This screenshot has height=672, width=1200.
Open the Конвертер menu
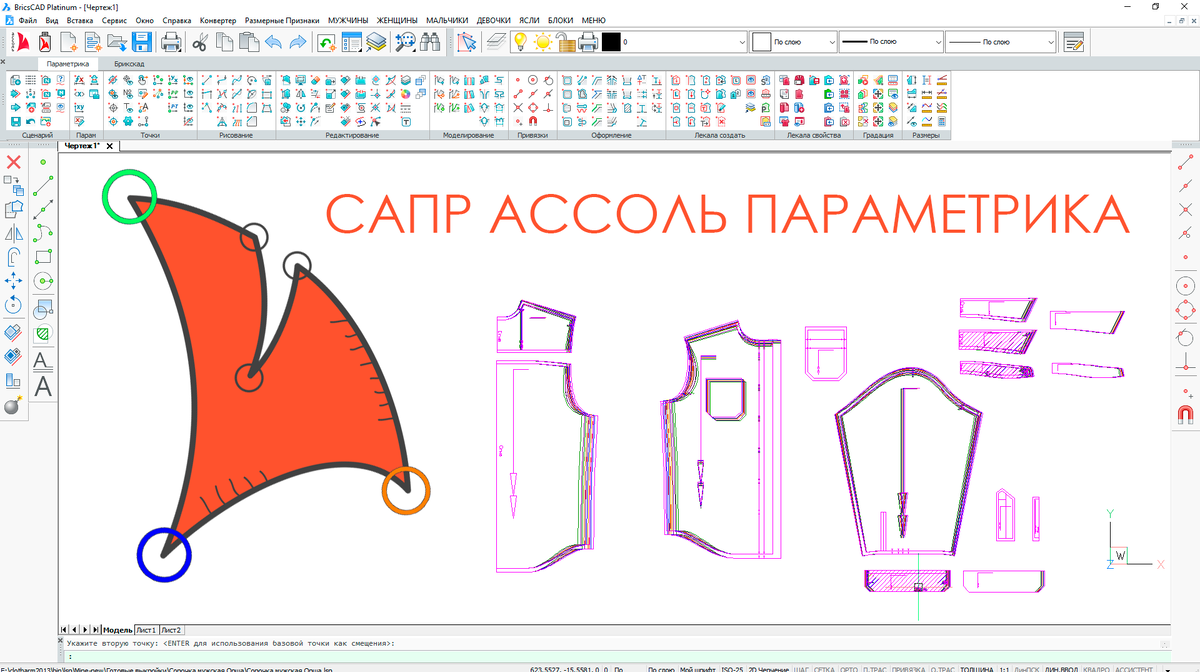[218, 20]
